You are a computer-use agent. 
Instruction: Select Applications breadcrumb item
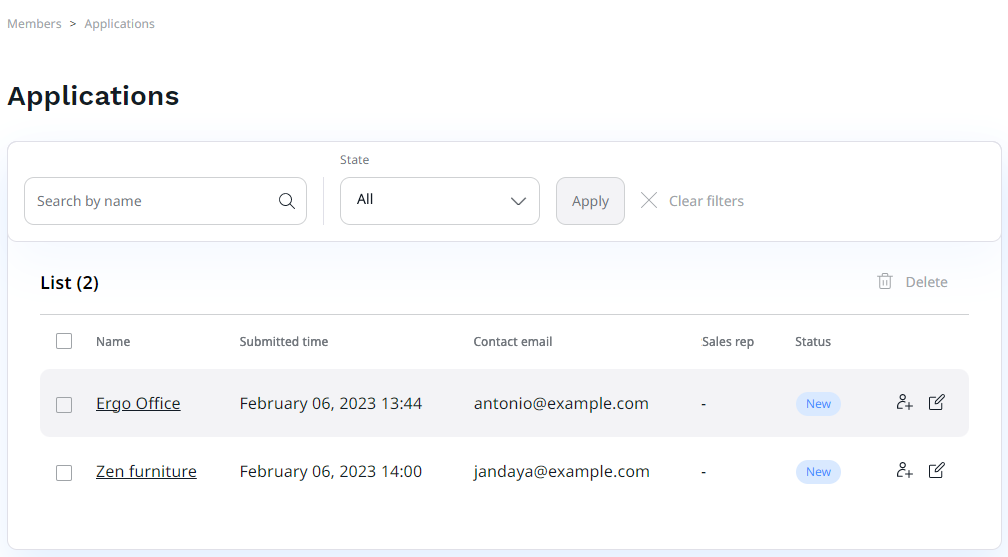pyautogui.click(x=119, y=24)
